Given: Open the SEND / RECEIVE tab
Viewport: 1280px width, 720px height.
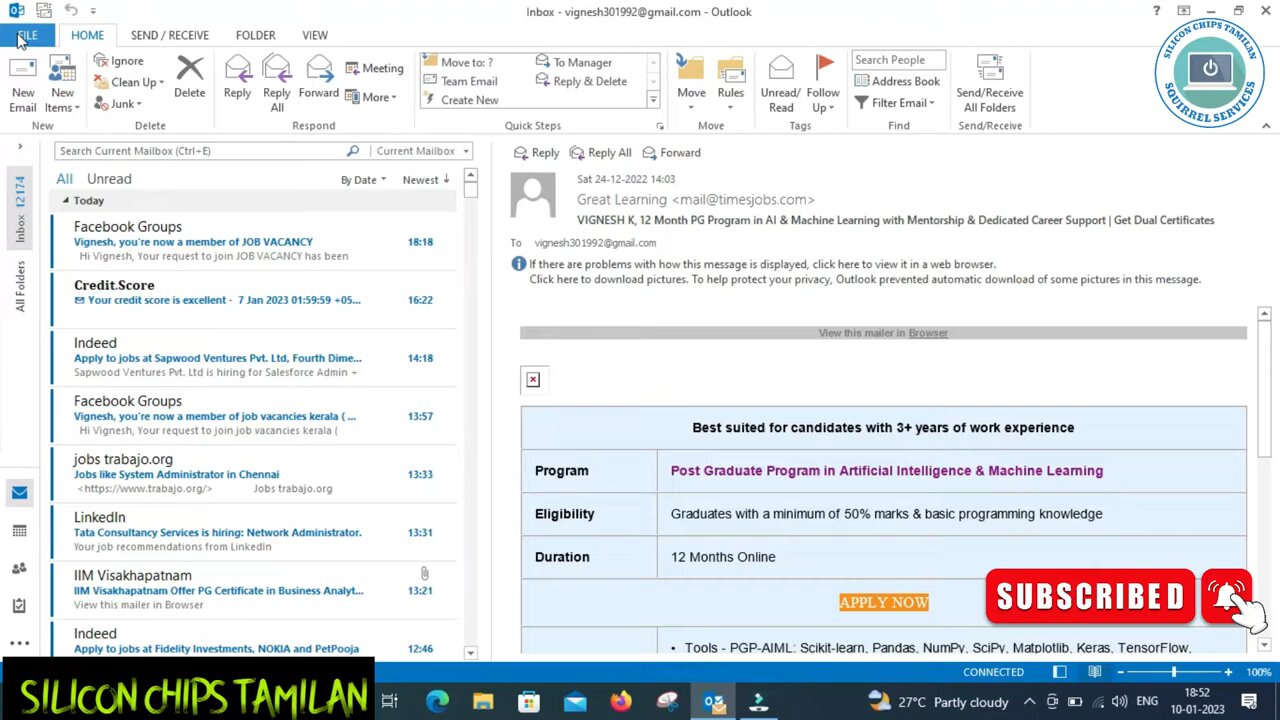Looking at the screenshot, I should 170,35.
